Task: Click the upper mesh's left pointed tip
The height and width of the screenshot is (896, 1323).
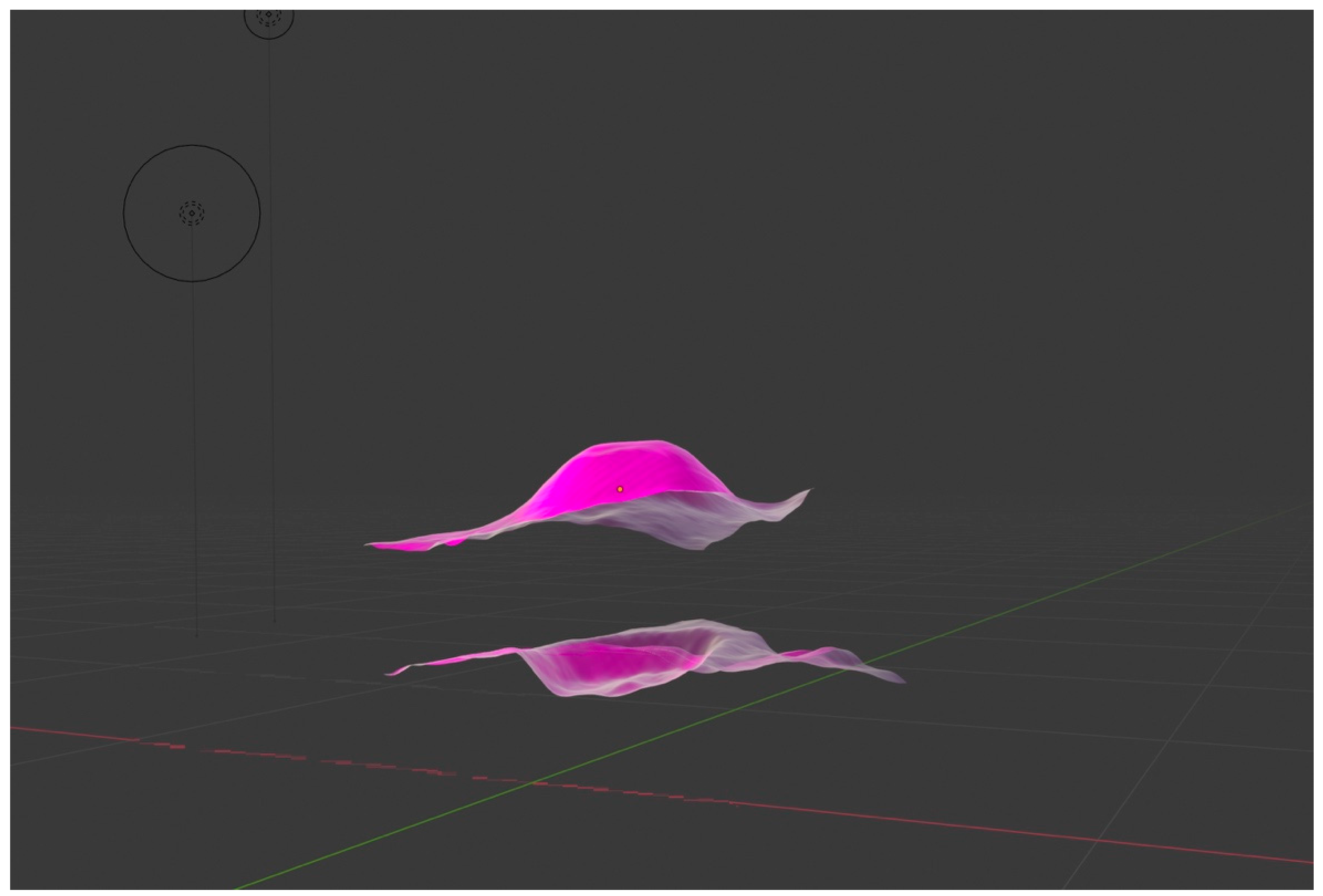Action: pyautogui.click(x=368, y=545)
